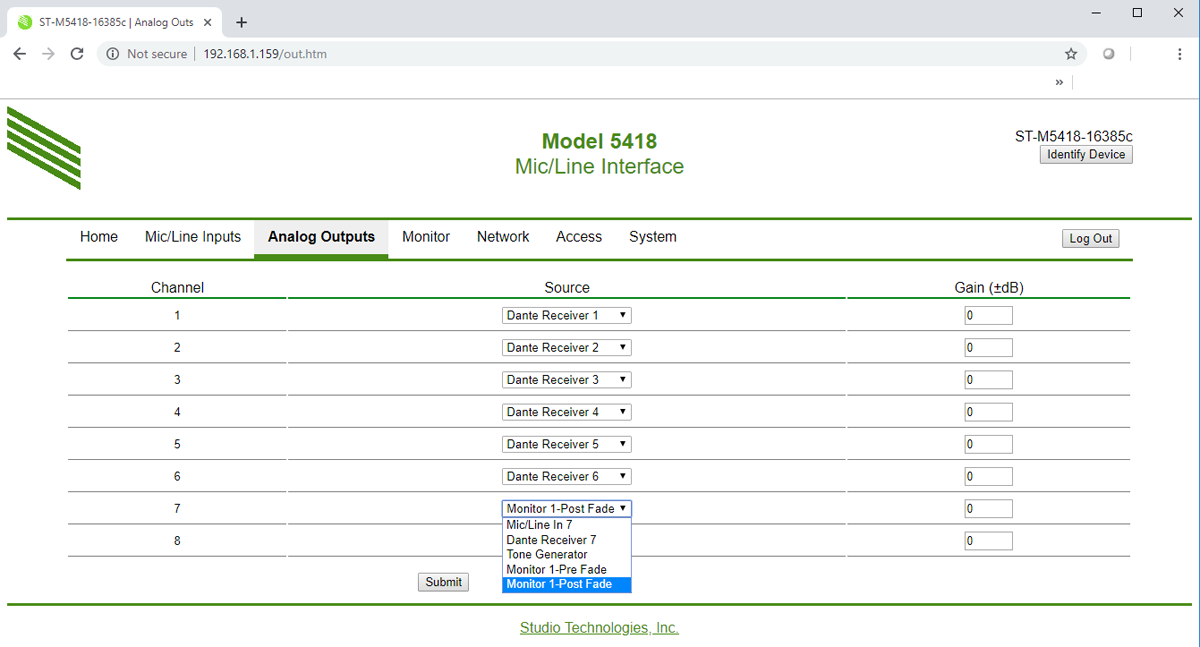Go to the Network tab
The width and height of the screenshot is (1200, 647).
pyautogui.click(x=503, y=237)
